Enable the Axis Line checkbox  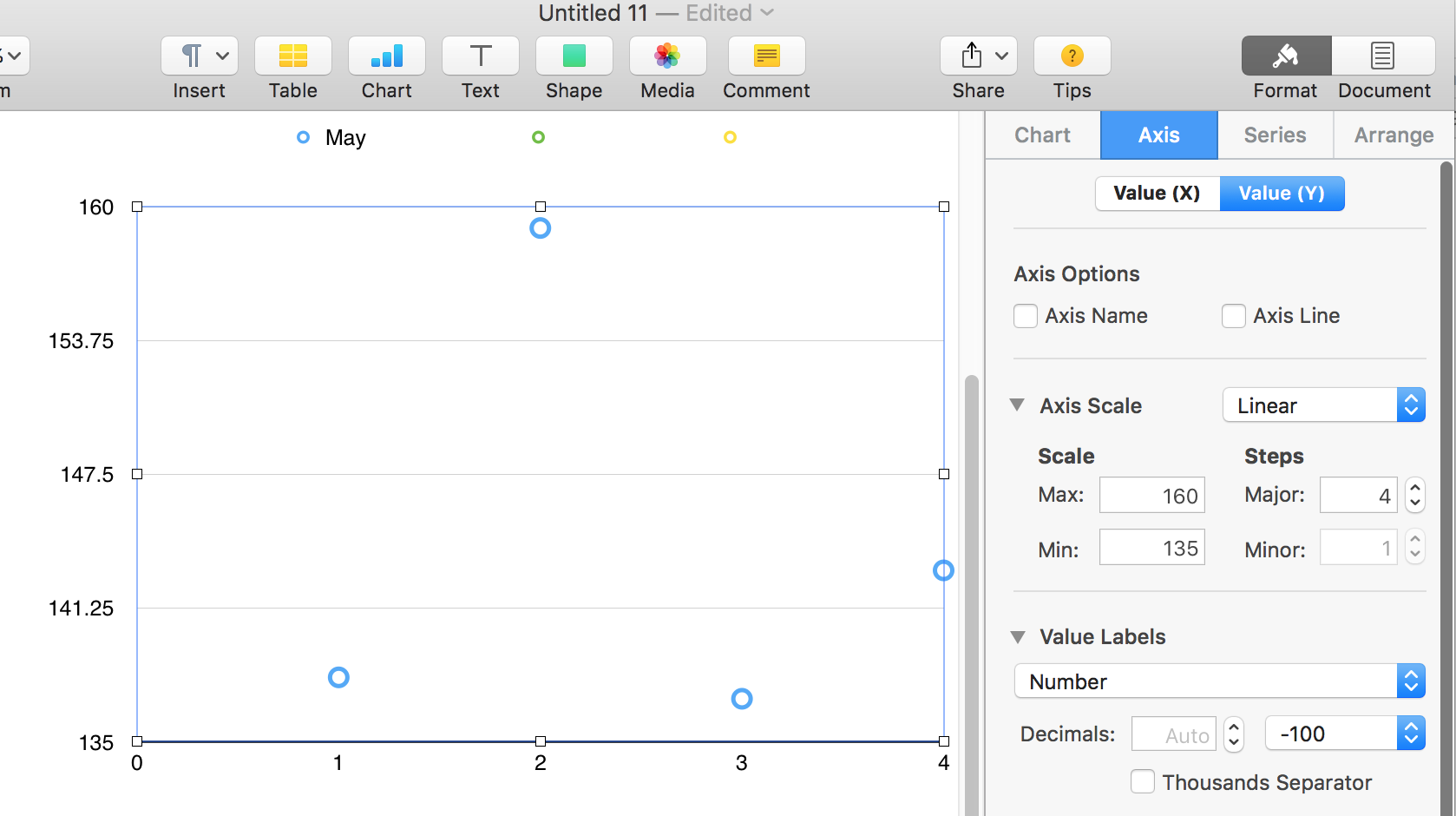1234,316
